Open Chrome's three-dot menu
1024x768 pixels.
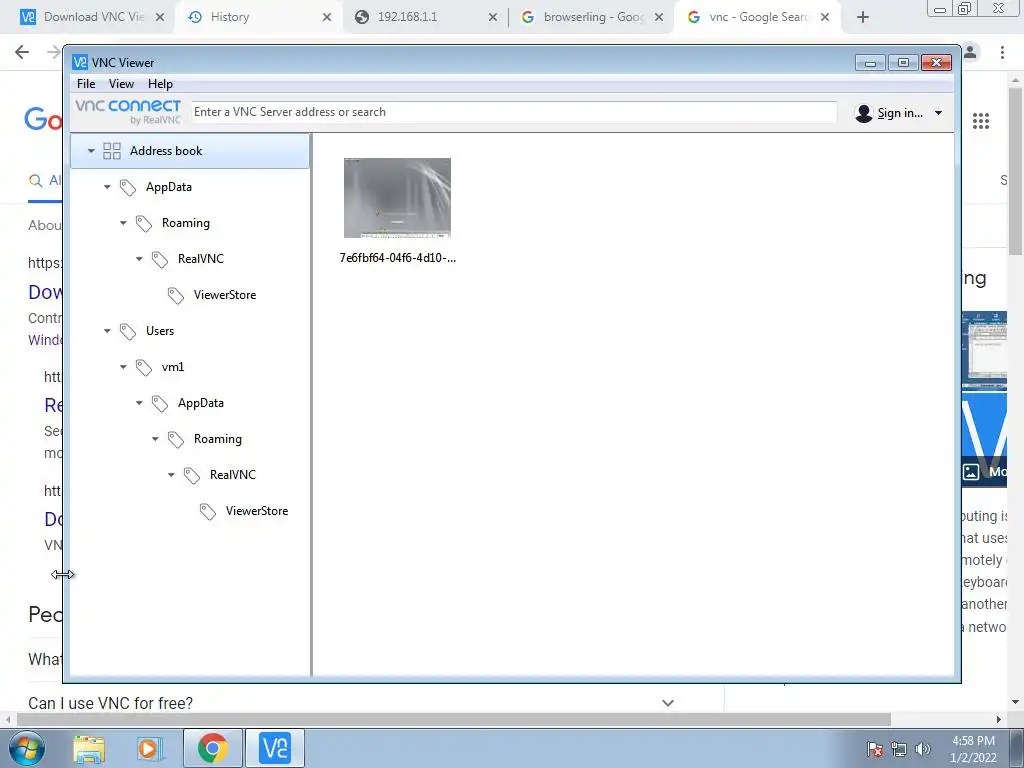point(1002,52)
